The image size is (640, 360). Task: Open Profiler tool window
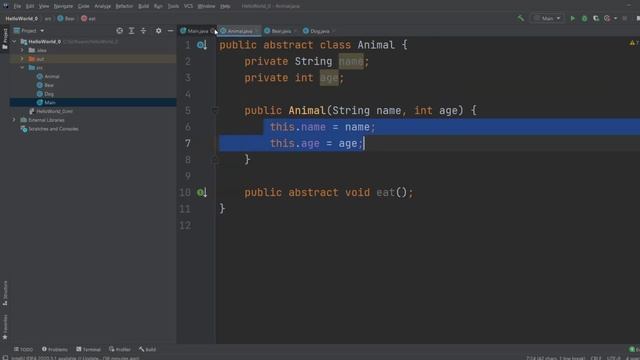coord(120,349)
